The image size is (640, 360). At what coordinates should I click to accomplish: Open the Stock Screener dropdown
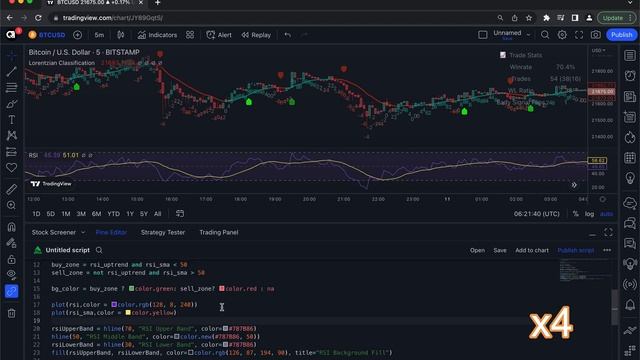tap(58, 232)
